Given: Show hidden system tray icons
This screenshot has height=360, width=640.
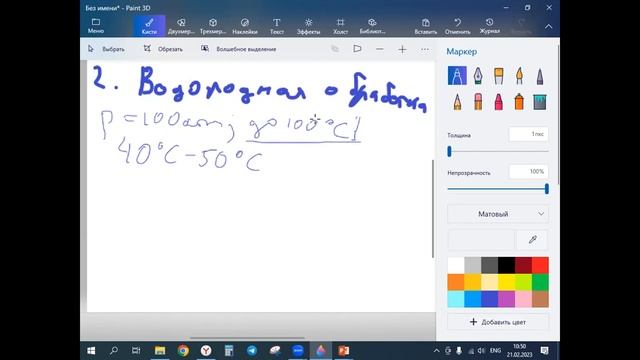Looking at the screenshot, I should click(x=436, y=351).
